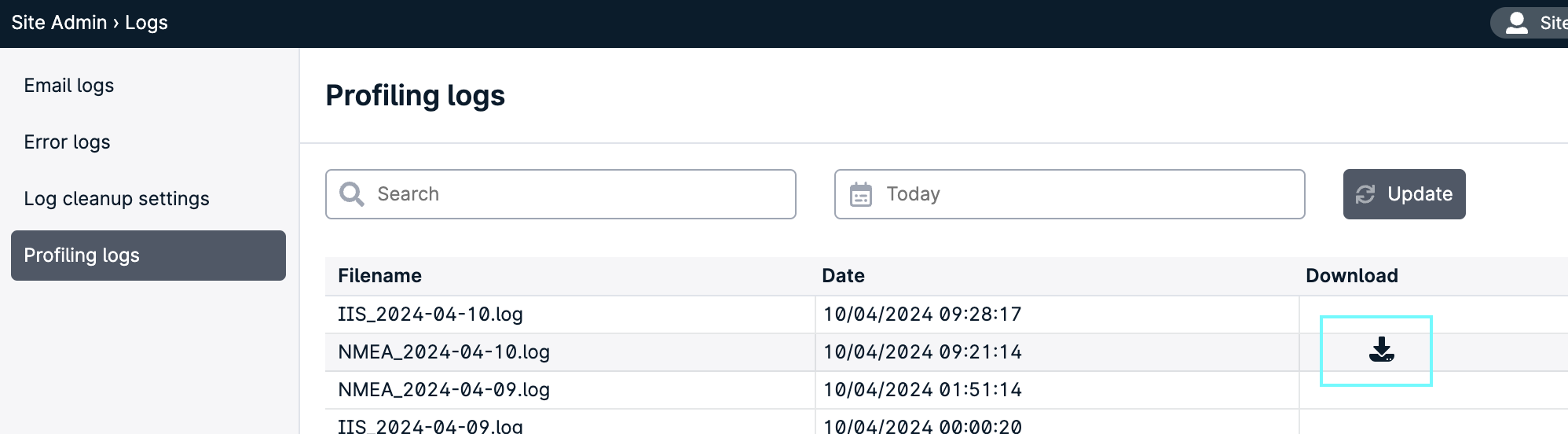
Task: Click the magnifier icon in Search box
Action: pos(351,194)
